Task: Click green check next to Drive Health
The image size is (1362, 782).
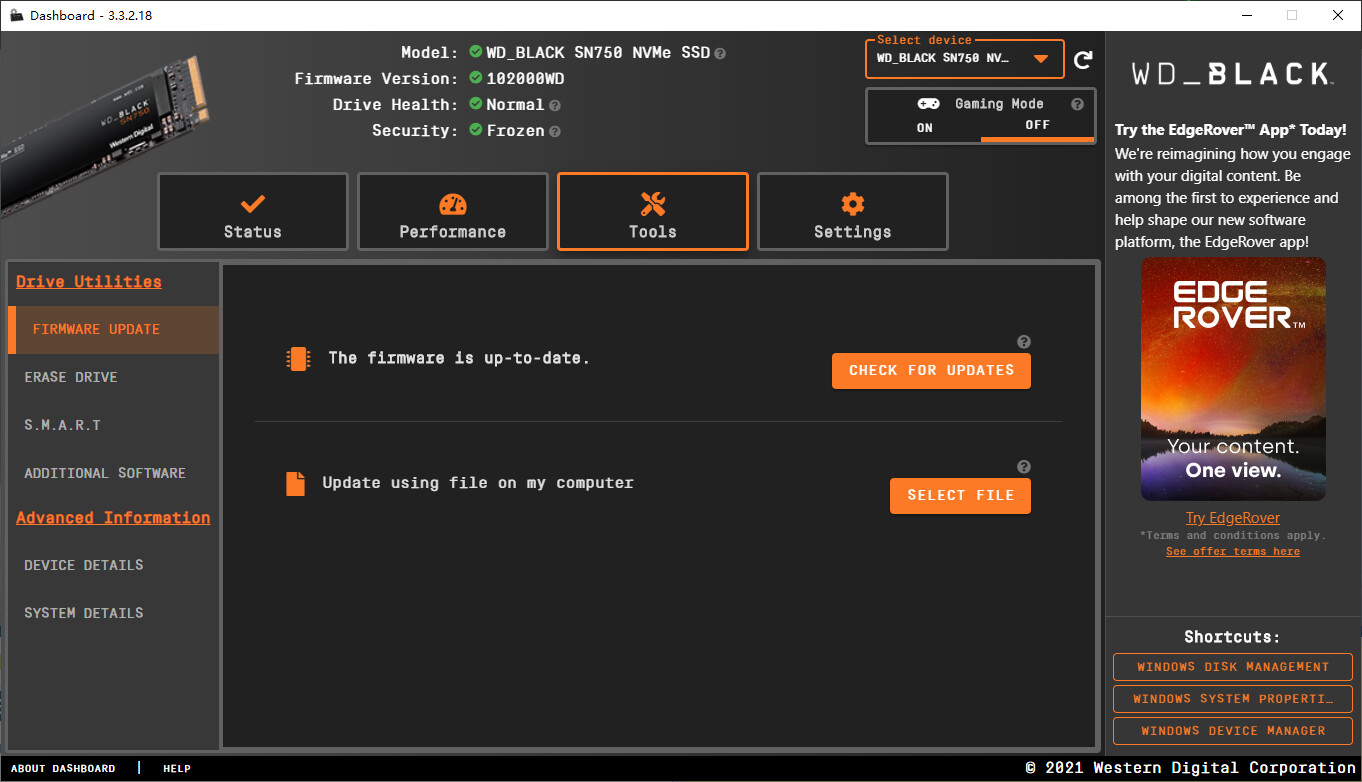Action: click(x=476, y=104)
